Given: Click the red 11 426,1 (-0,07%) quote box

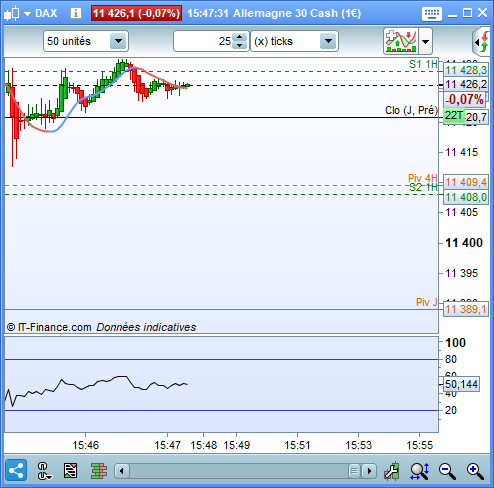Looking at the screenshot, I should (136, 13).
